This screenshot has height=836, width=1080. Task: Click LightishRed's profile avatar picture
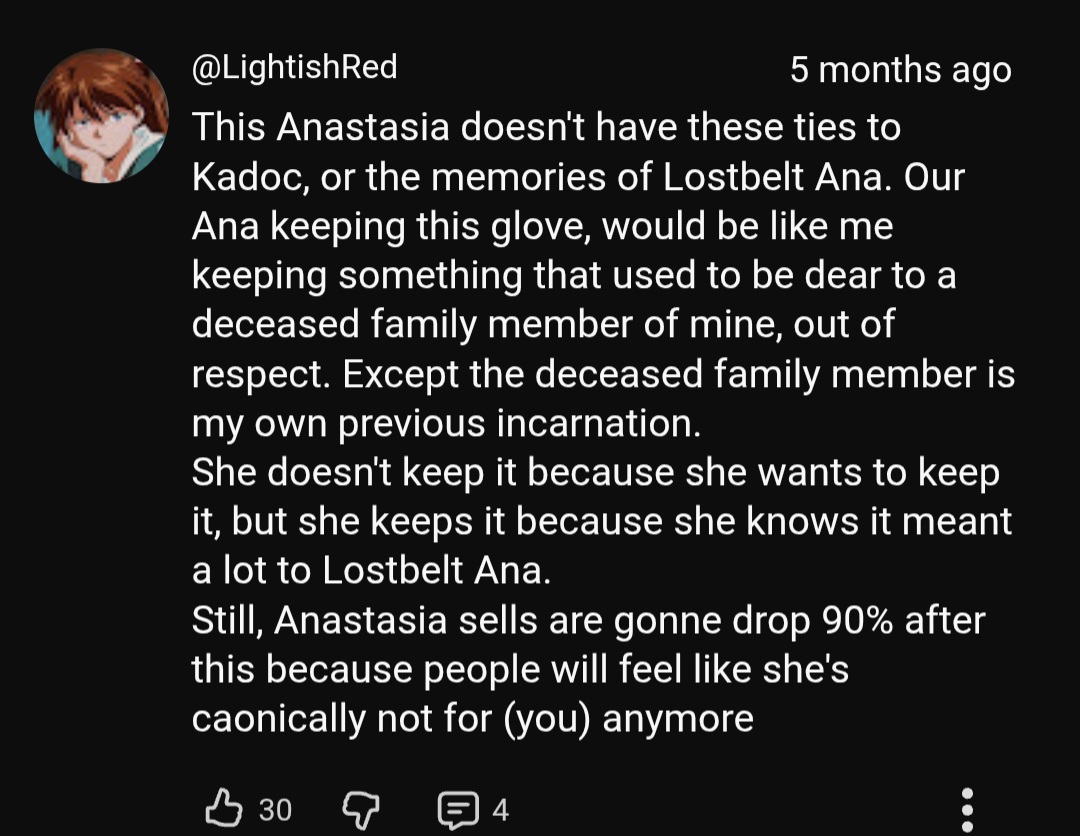pos(101,116)
